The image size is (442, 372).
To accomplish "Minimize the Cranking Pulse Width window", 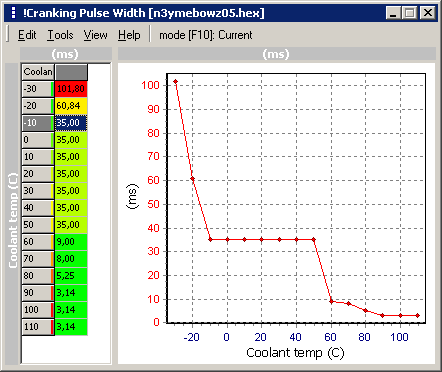I will [x=394, y=13].
